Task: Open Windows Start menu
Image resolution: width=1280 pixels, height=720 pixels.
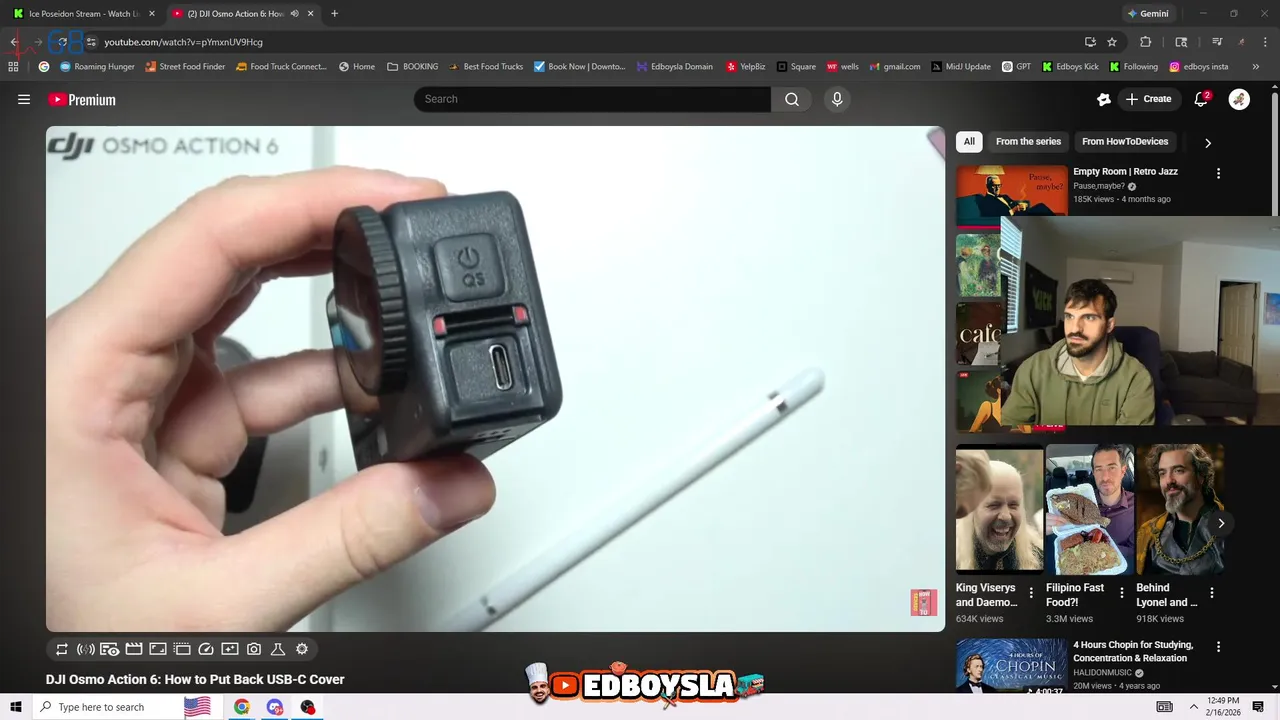Action: (x=15, y=707)
